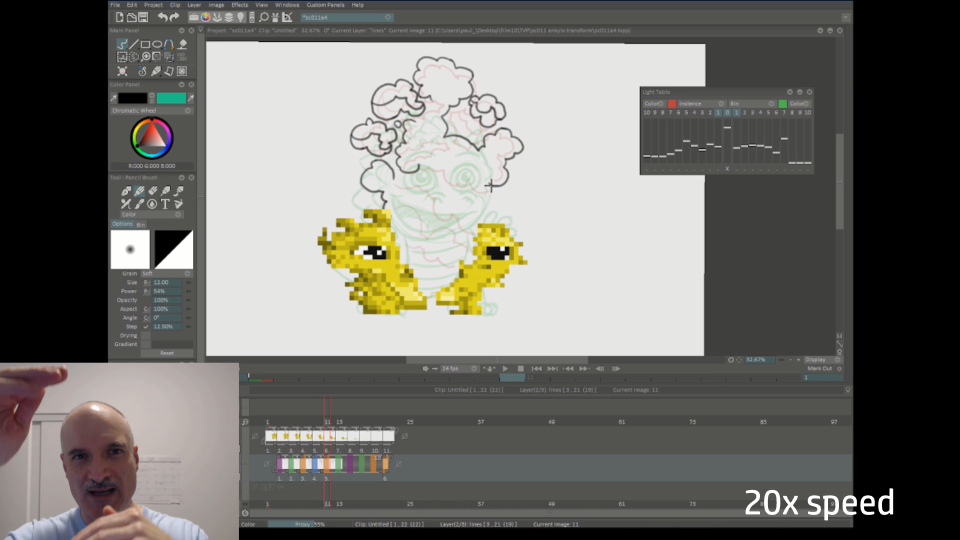Open the Grain Soft dropdown
Image resolution: width=960 pixels, height=540 pixels.
coord(167,273)
